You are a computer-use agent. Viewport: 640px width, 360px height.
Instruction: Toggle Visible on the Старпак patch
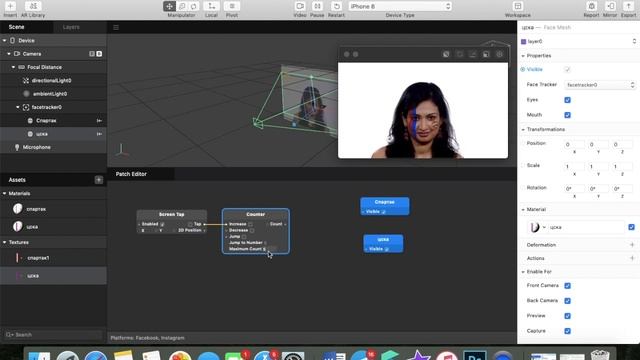[384, 211]
